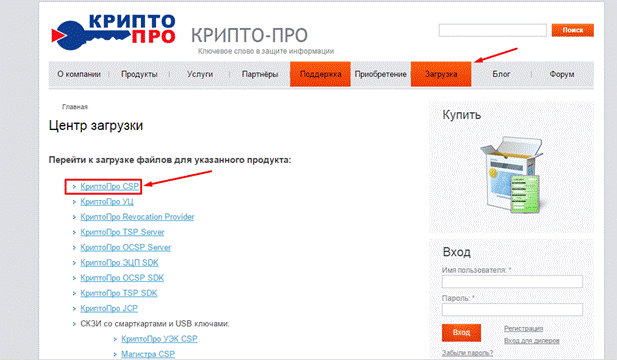This screenshot has width=617, height=360.
Task: Click the Вход panel heading
Action: pos(456,252)
